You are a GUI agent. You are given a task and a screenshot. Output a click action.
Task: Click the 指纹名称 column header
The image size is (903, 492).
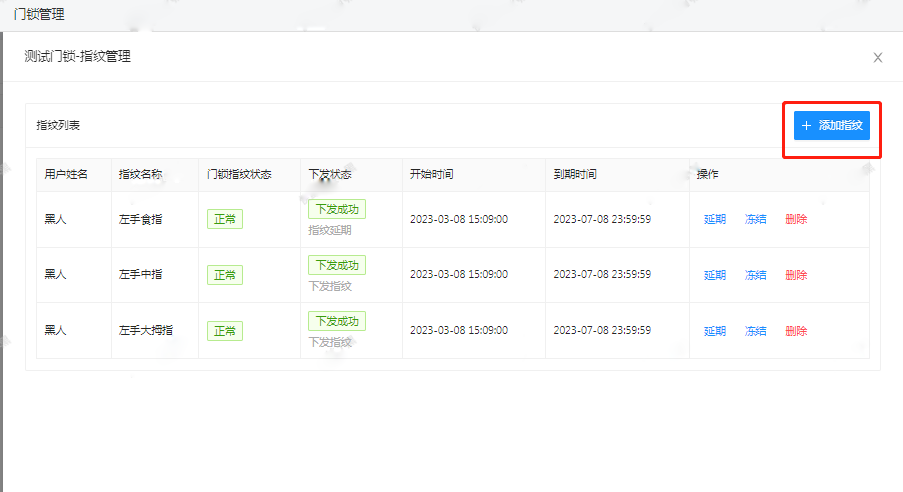point(140,174)
